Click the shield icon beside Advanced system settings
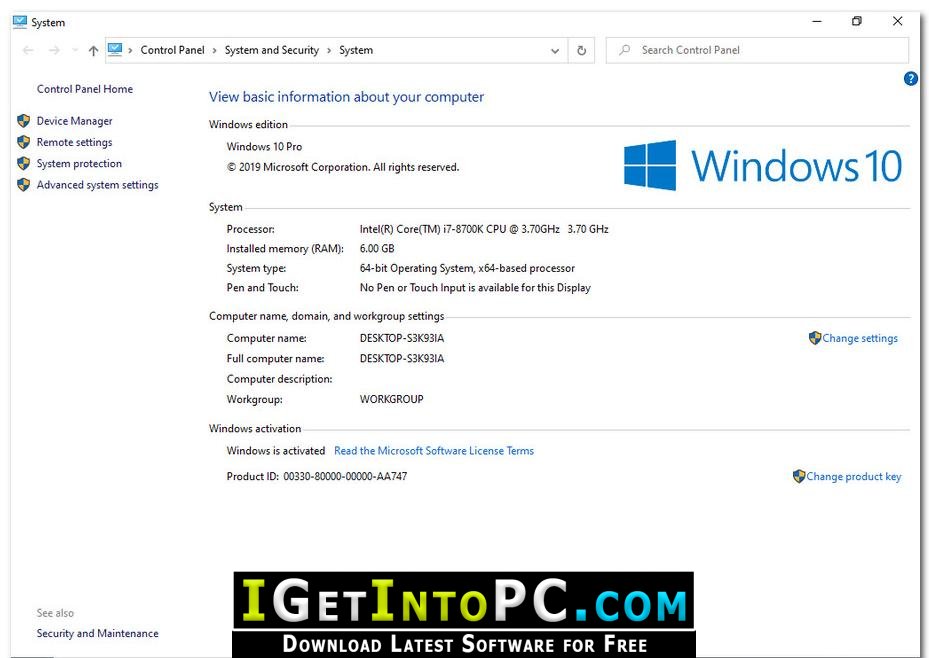This screenshot has width=929, height=658. (24, 185)
